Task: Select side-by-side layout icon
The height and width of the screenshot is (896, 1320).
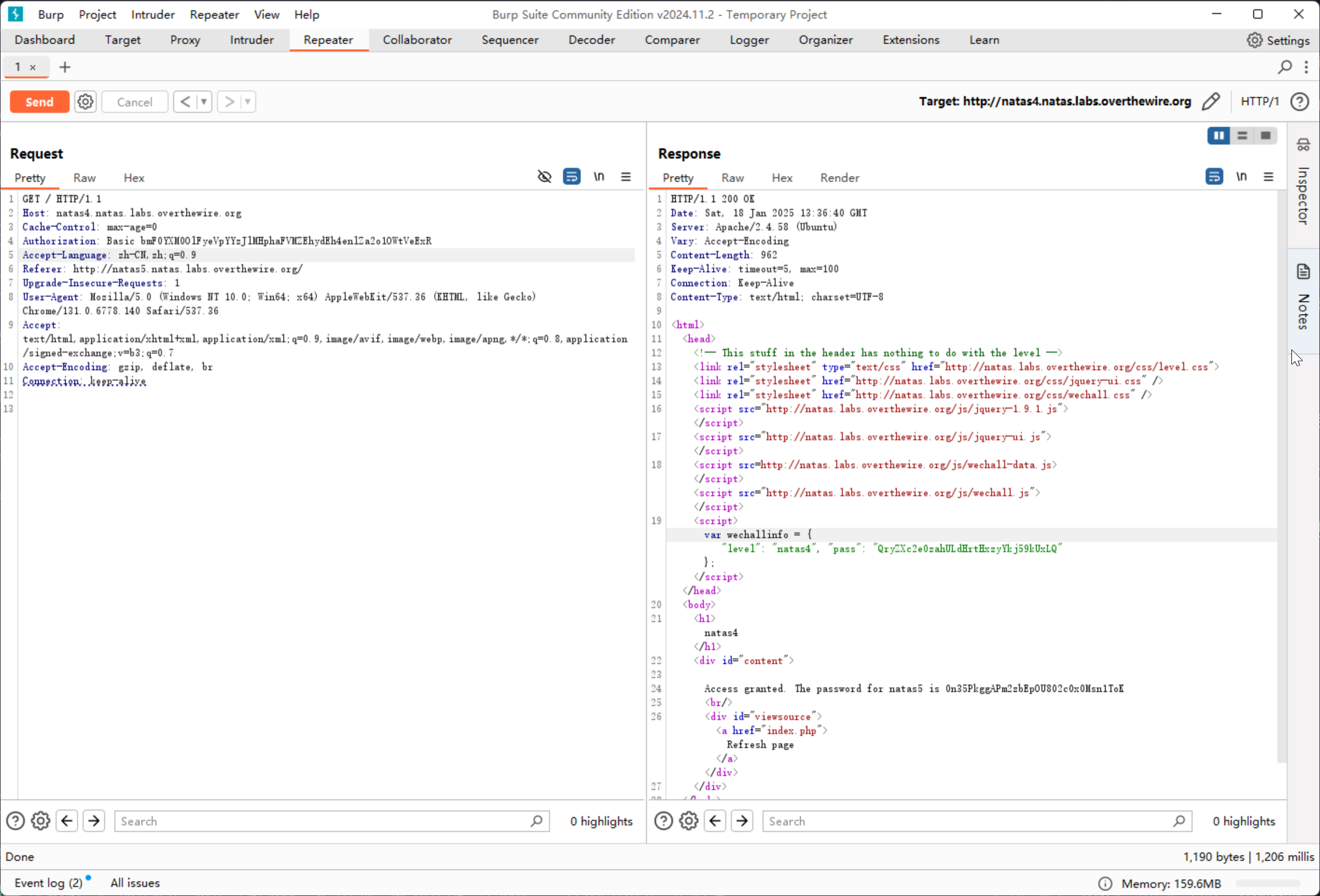Action: [x=1219, y=136]
